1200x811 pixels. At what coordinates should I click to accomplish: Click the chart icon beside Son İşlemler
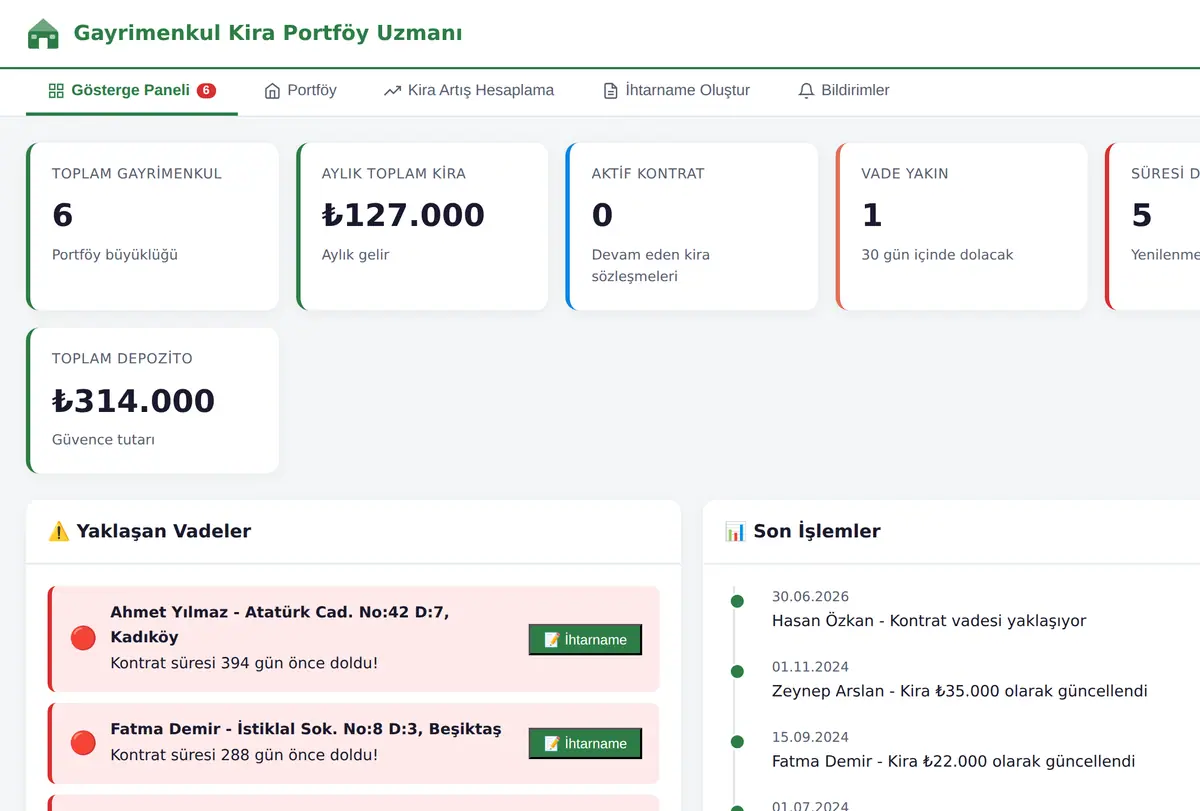(x=735, y=531)
